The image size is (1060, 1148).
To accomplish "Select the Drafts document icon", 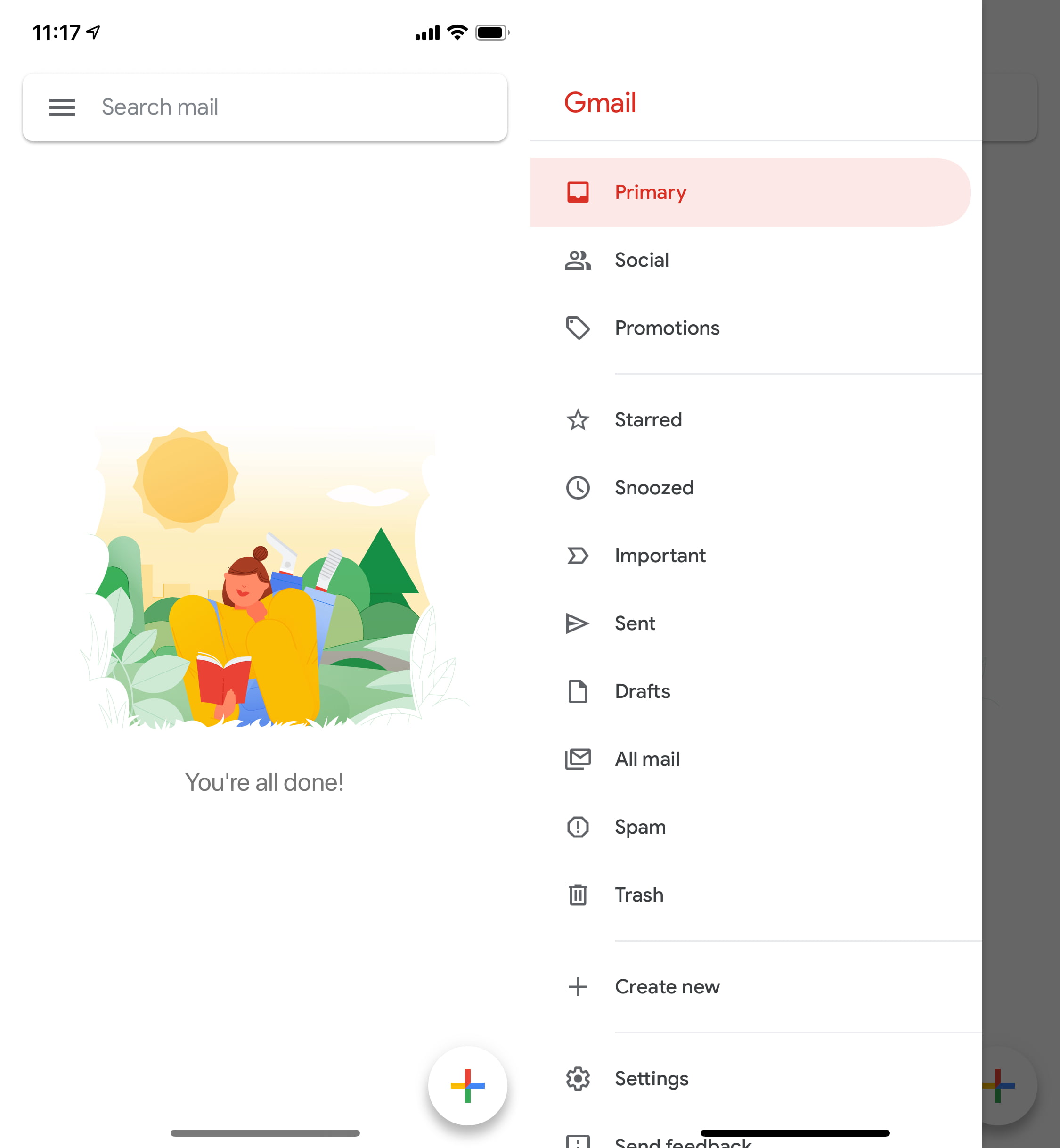I will pos(577,691).
